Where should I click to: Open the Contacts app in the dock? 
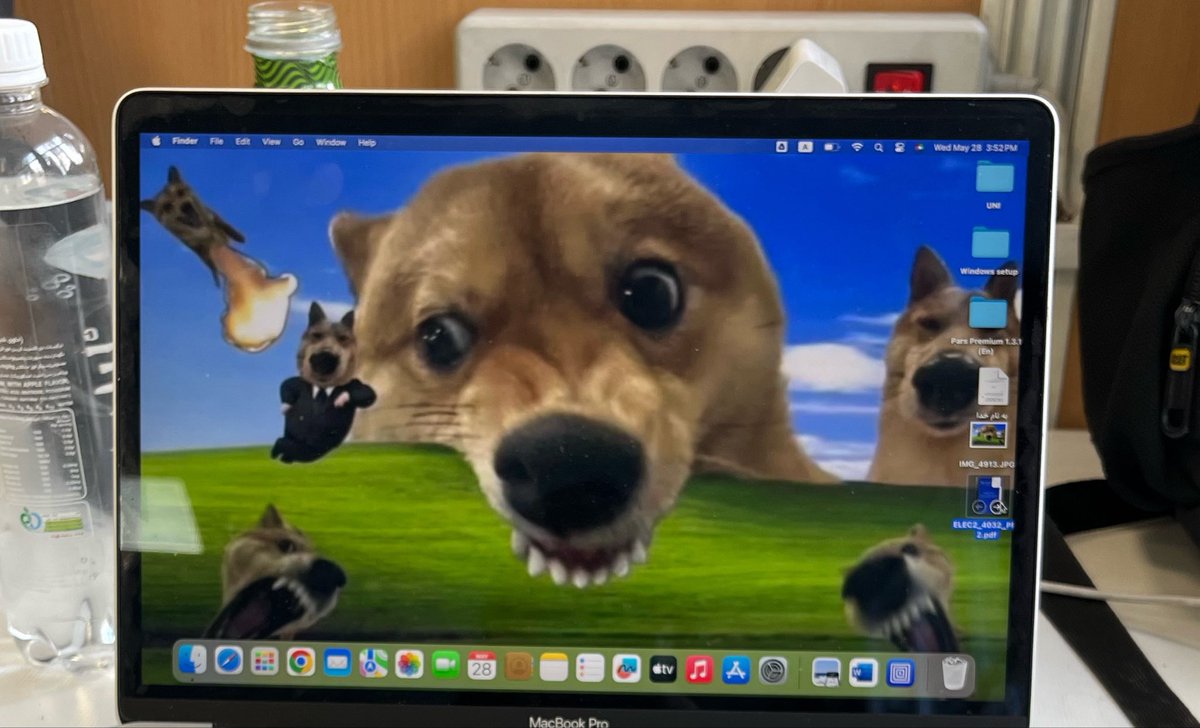(x=518, y=666)
